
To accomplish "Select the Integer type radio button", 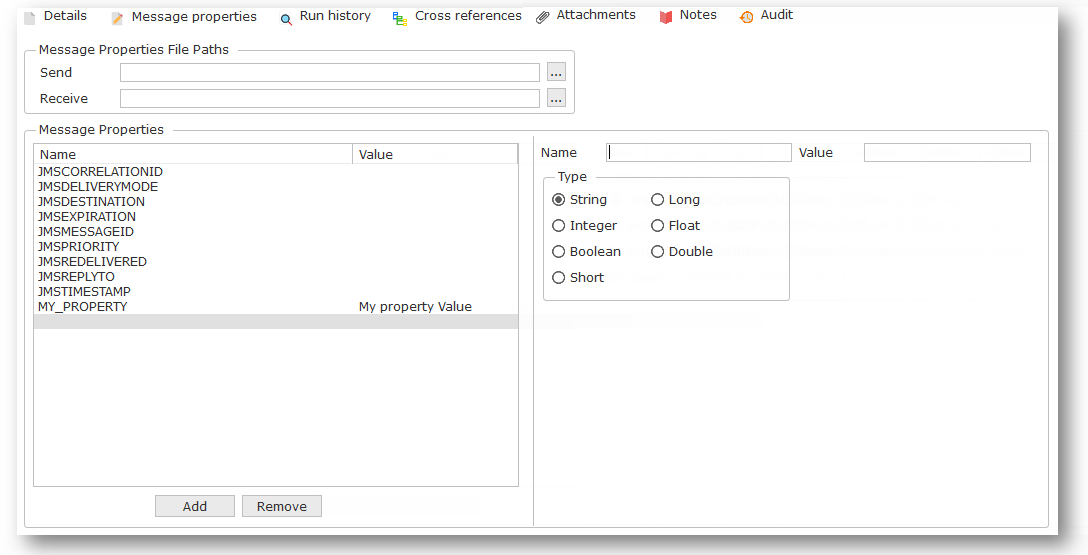I will (559, 226).
